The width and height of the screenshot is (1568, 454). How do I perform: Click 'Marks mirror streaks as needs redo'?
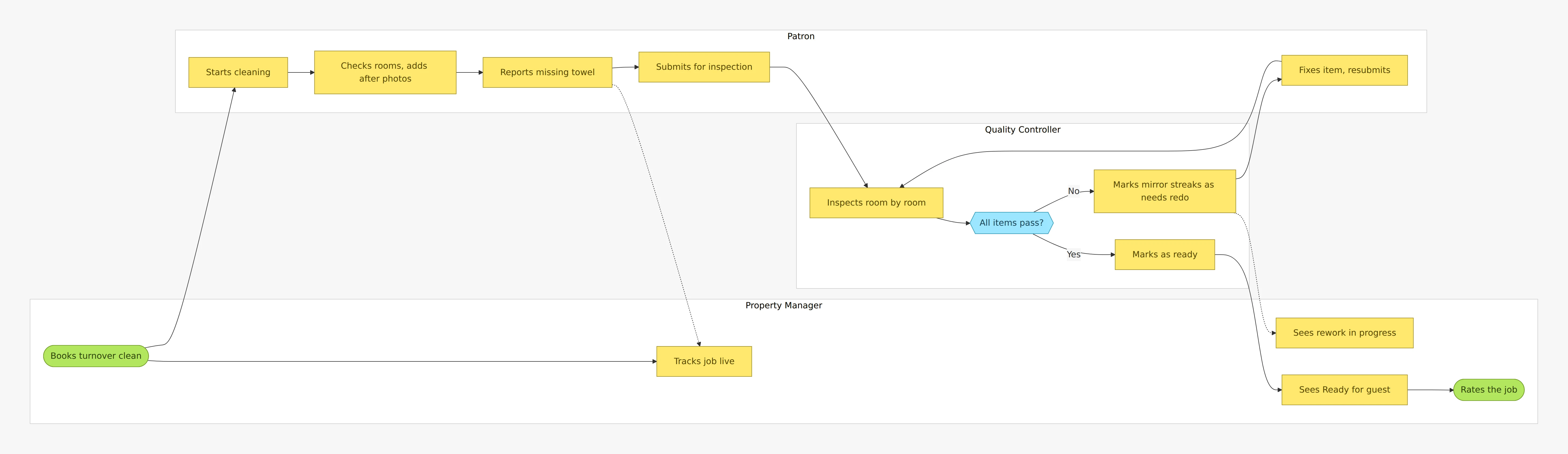pos(1164,191)
